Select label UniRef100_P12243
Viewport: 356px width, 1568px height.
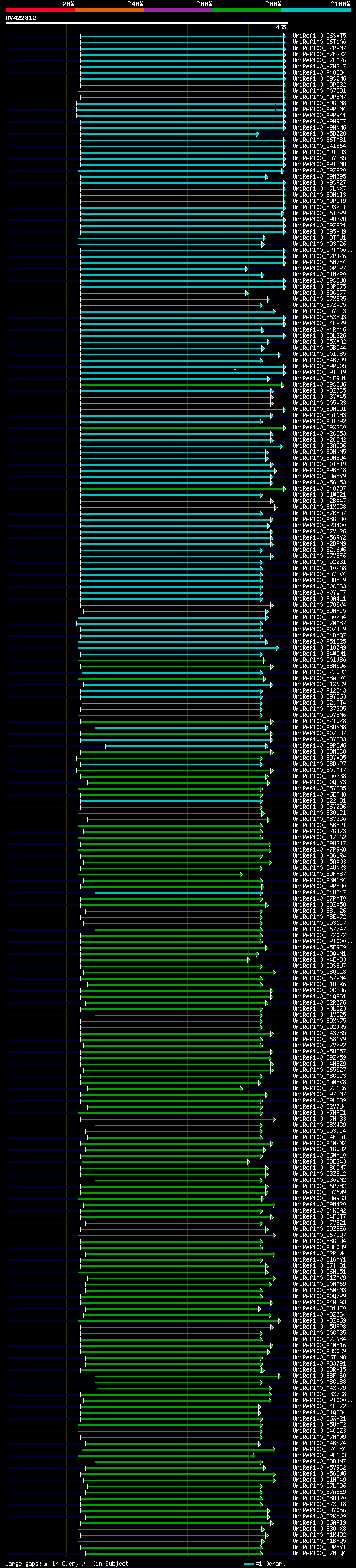[319, 691]
